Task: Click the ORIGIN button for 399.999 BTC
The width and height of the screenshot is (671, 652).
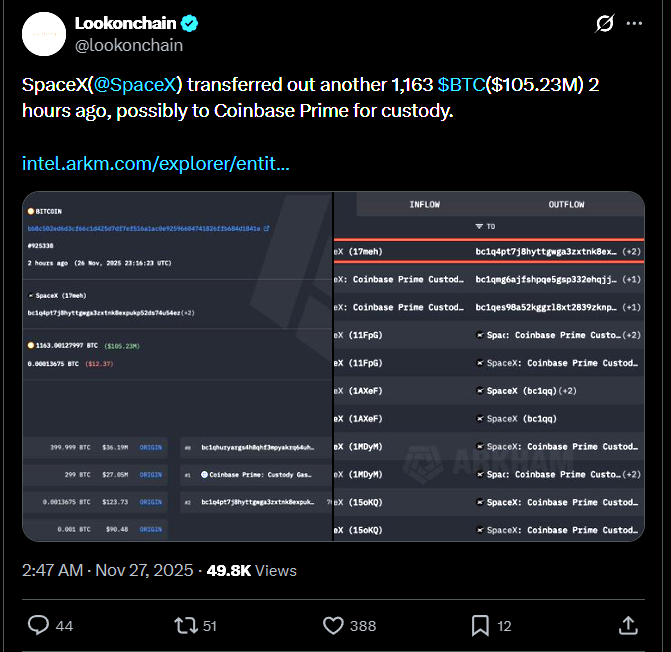Action: 150,447
